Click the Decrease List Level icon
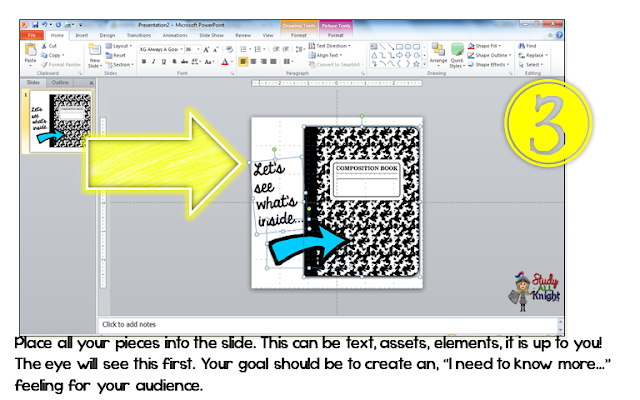Viewport: 640px width, 400px height. (x=276, y=49)
